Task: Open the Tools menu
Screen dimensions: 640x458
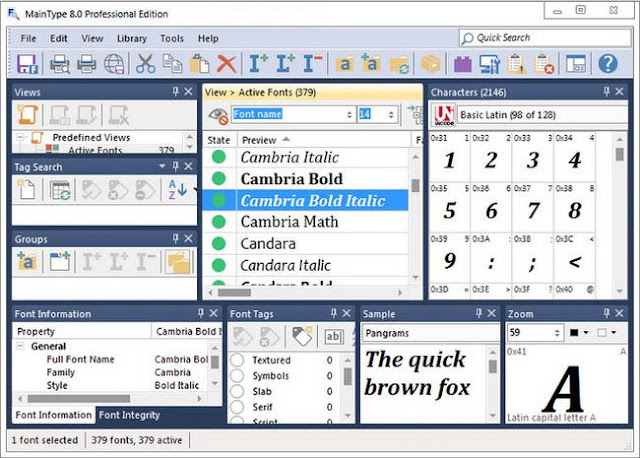Action: click(172, 38)
